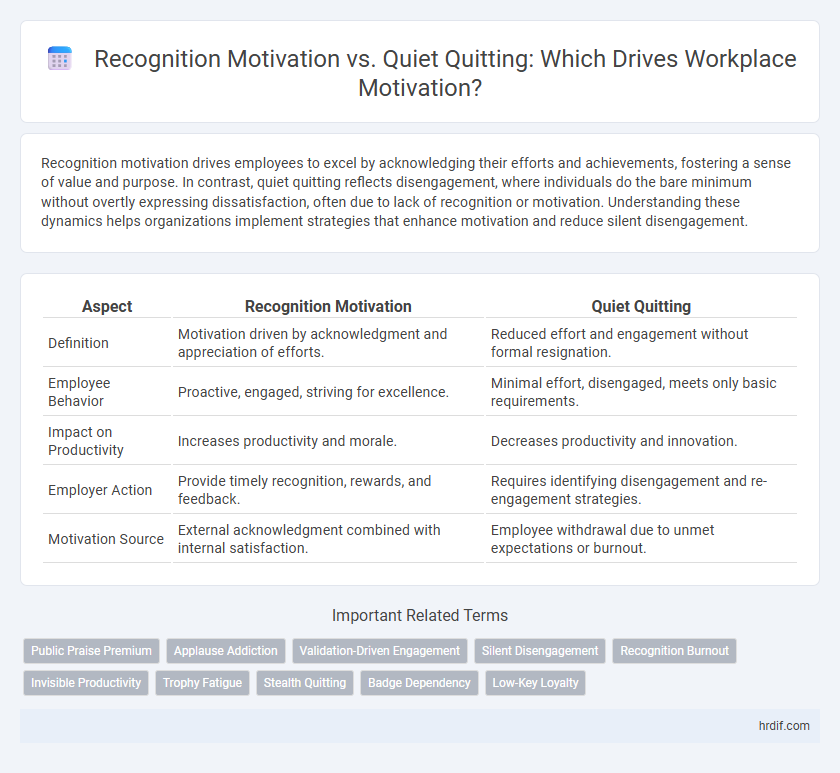Click the Stealth Quitting tag

pyautogui.click(x=305, y=683)
